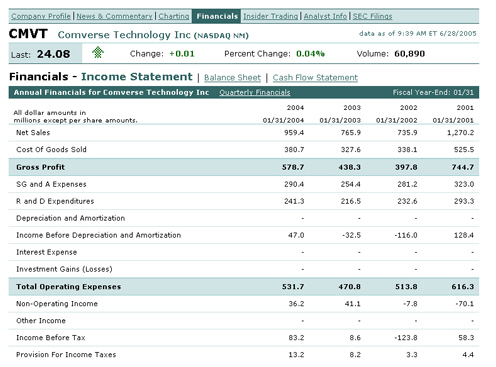Click the SG and A Expenses label
The height and width of the screenshot is (367, 496).
click(51, 184)
